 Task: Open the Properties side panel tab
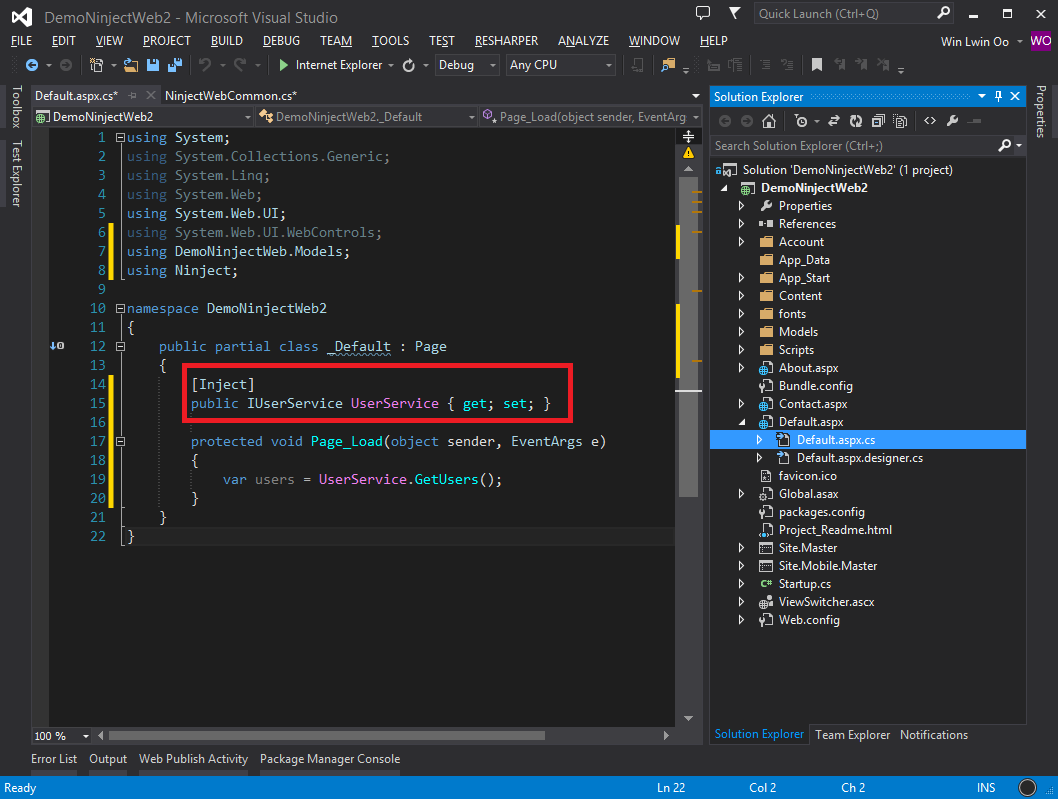point(1041,111)
